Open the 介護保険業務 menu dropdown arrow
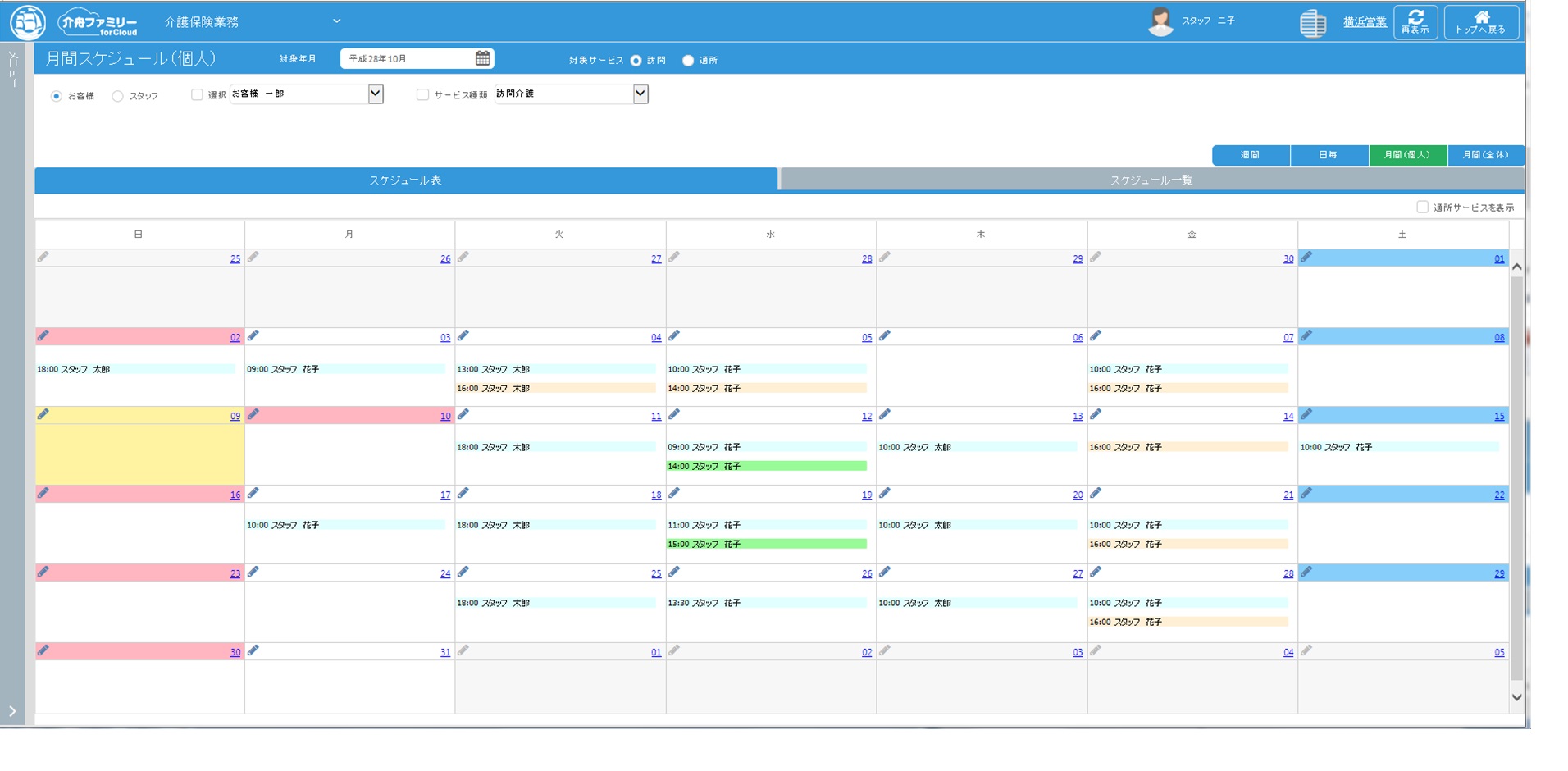Viewport: 1568px width, 771px height. pos(336,21)
